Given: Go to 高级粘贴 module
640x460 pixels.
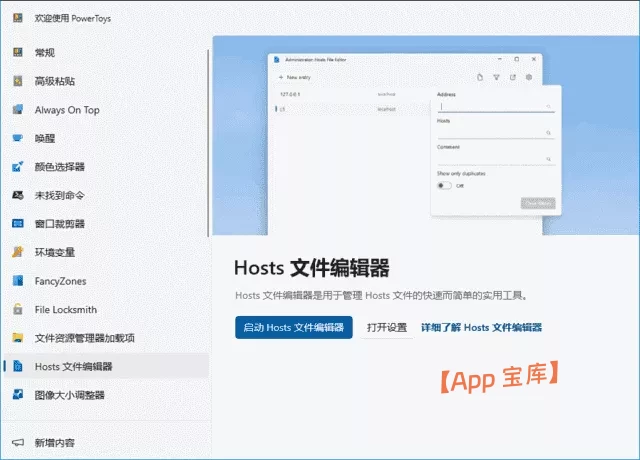Looking at the screenshot, I should pyautogui.click(x=106, y=81).
